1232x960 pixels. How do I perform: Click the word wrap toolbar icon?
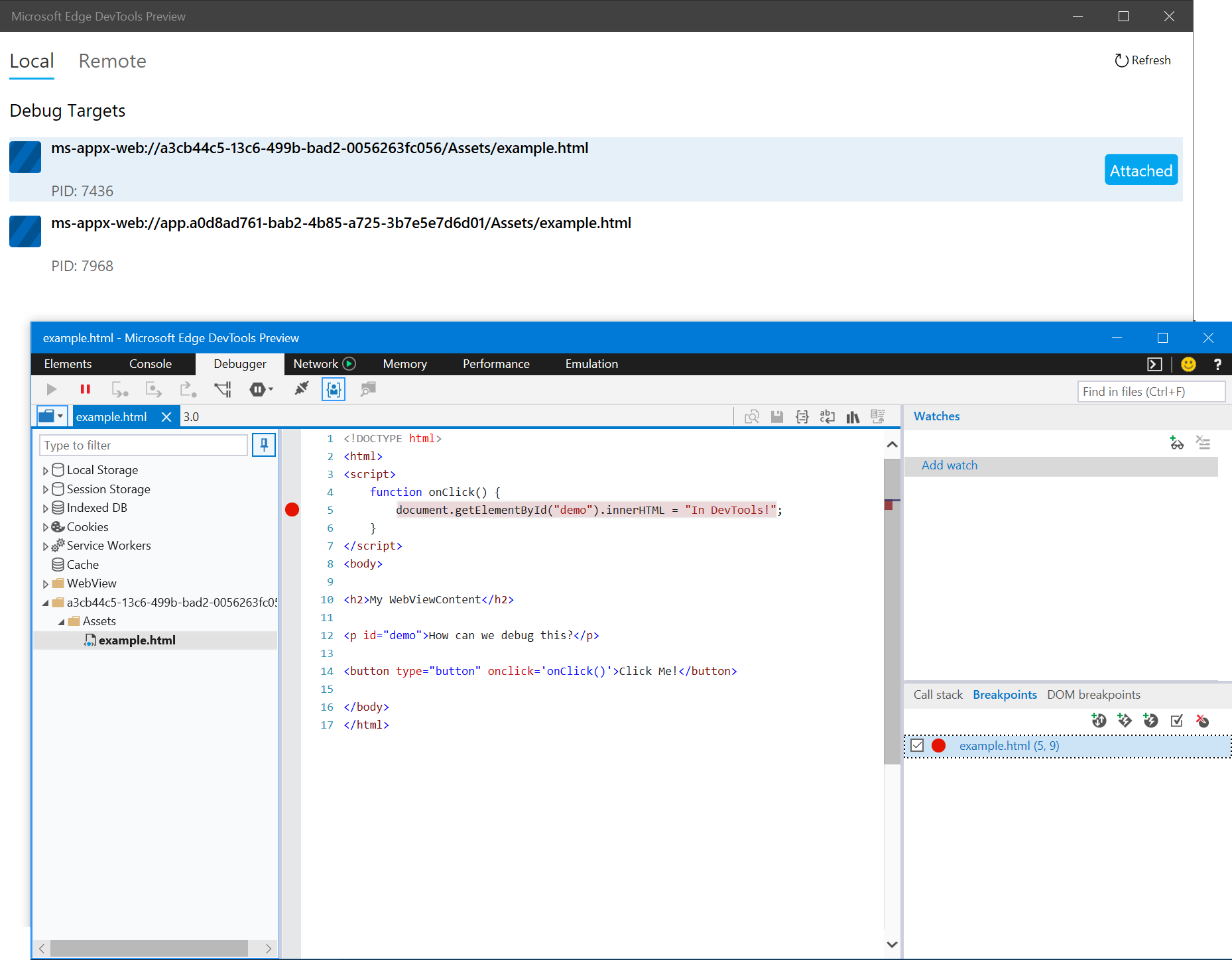click(x=828, y=416)
